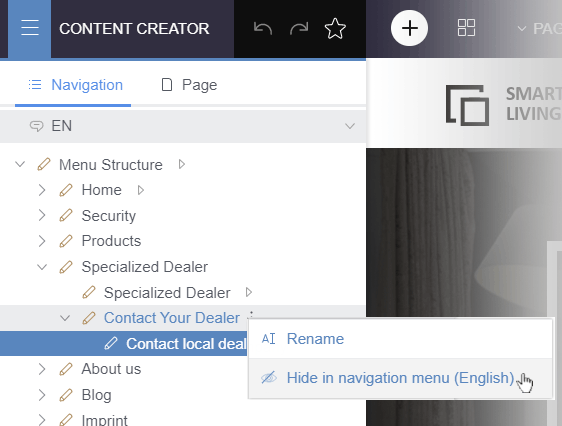Expand the Home tree node
The width and height of the screenshot is (562, 426).
coord(42,190)
